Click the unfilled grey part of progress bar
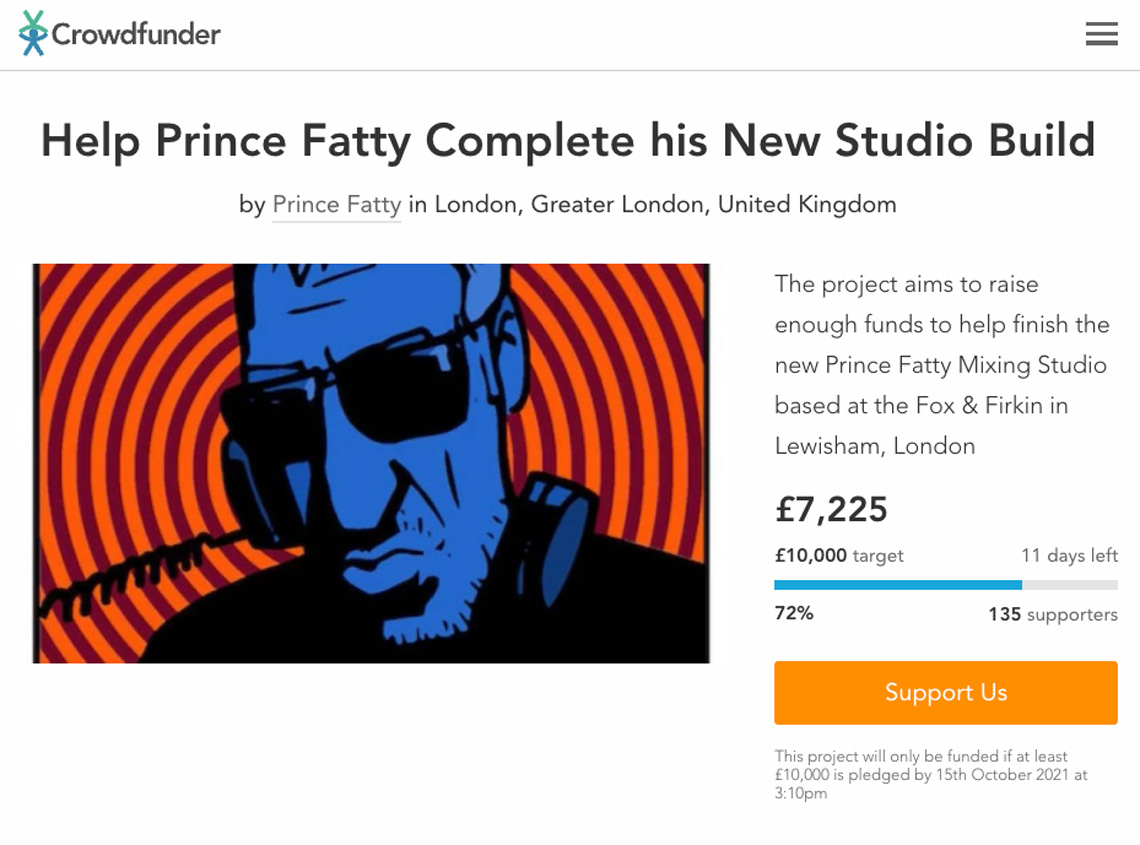 pos(1069,585)
